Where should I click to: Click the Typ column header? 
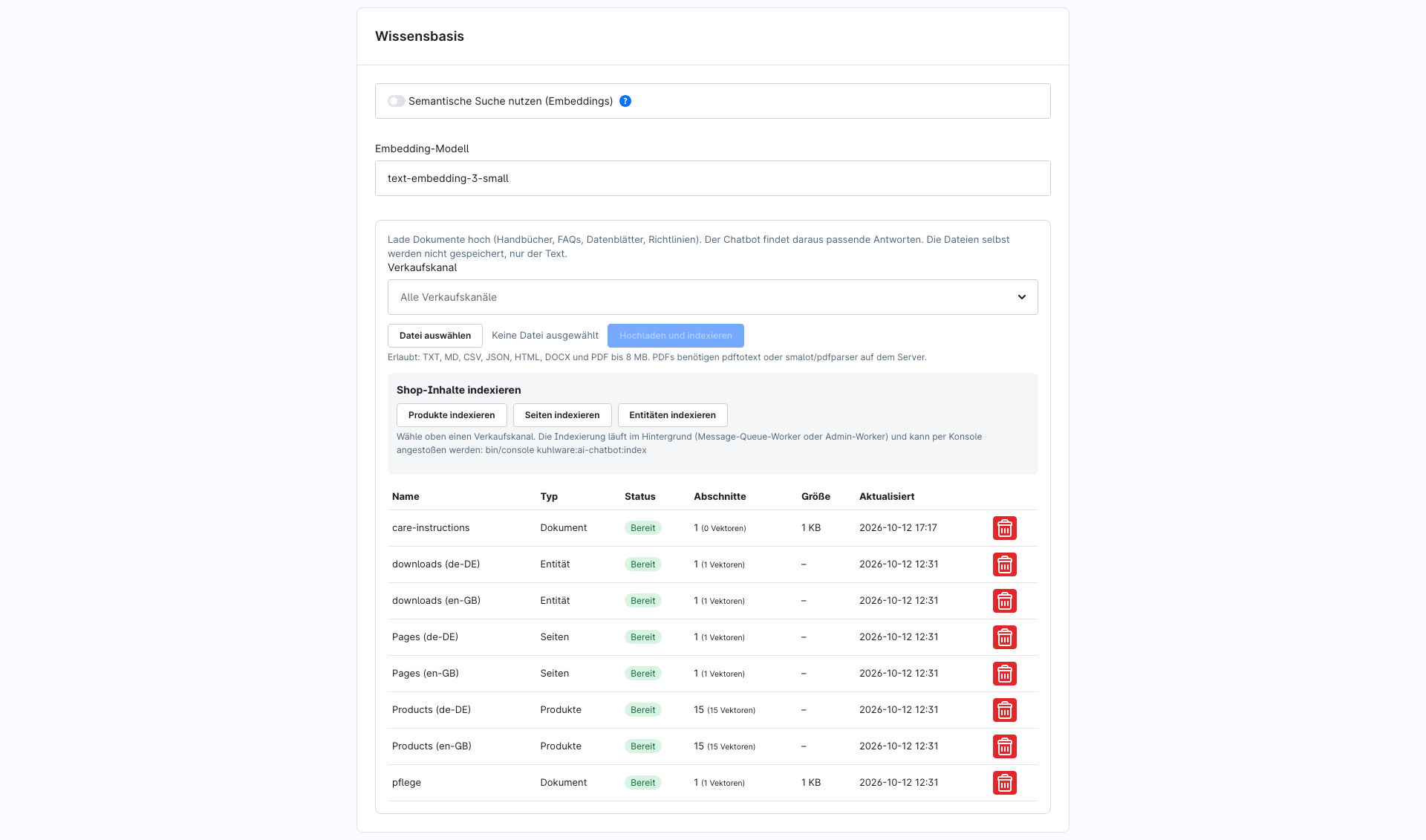549,496
